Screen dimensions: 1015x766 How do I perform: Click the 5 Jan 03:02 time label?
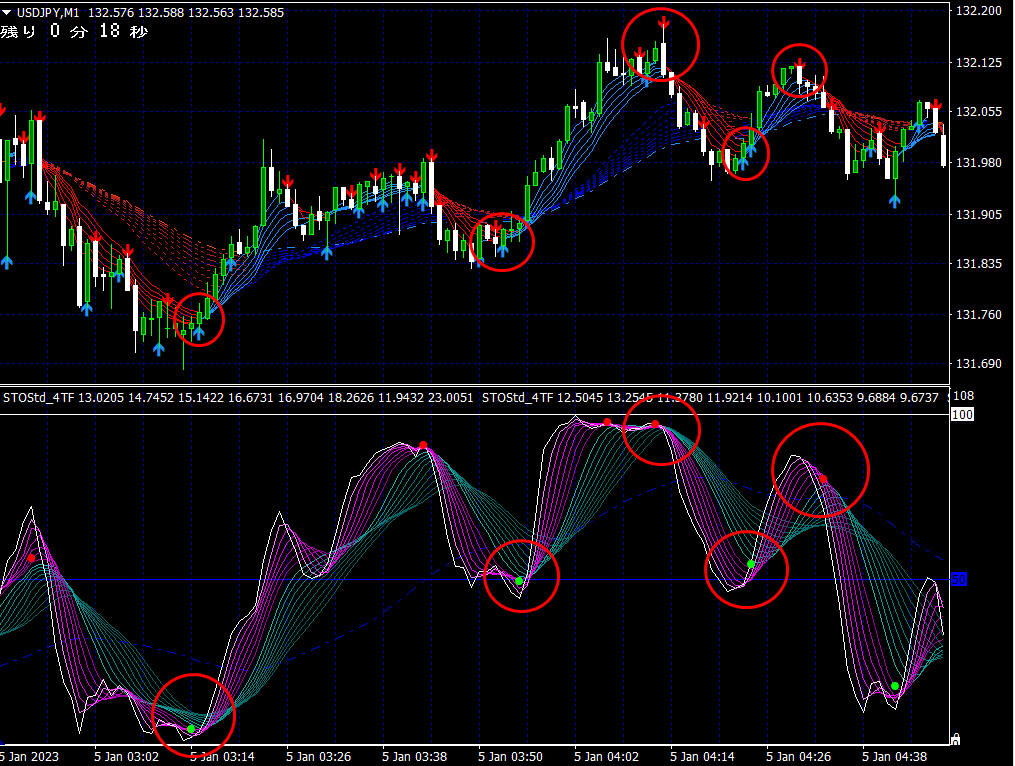126,756
